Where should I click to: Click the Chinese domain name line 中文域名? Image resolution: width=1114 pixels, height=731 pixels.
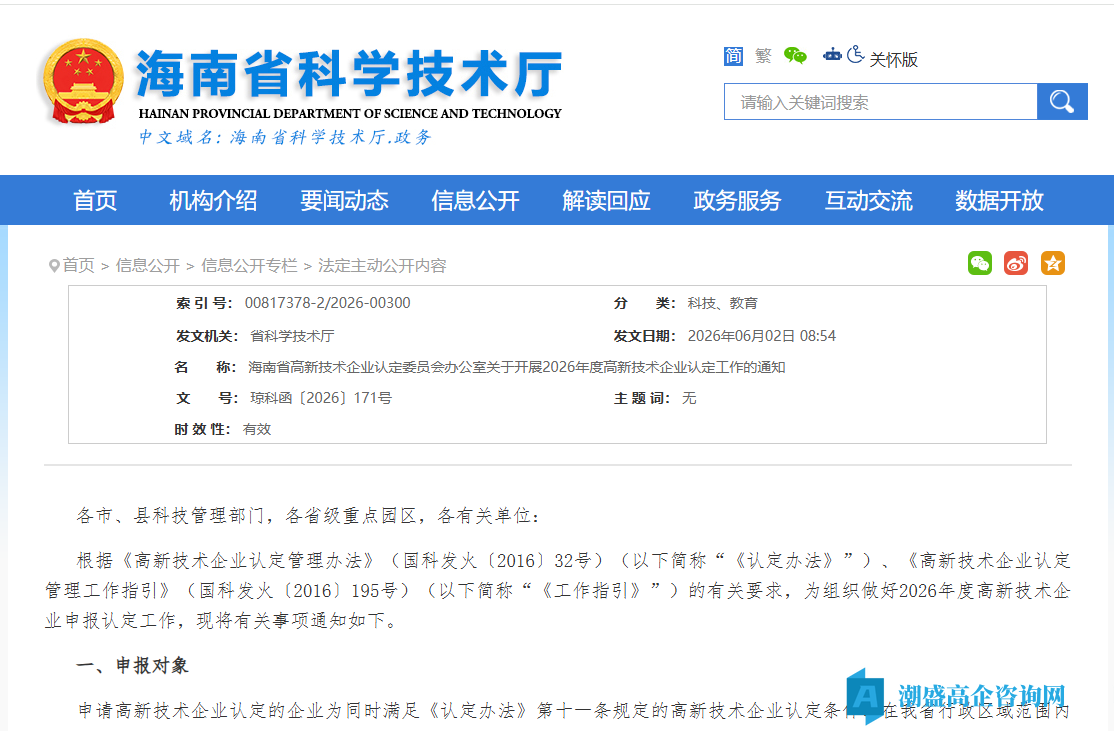pos(285,137)
